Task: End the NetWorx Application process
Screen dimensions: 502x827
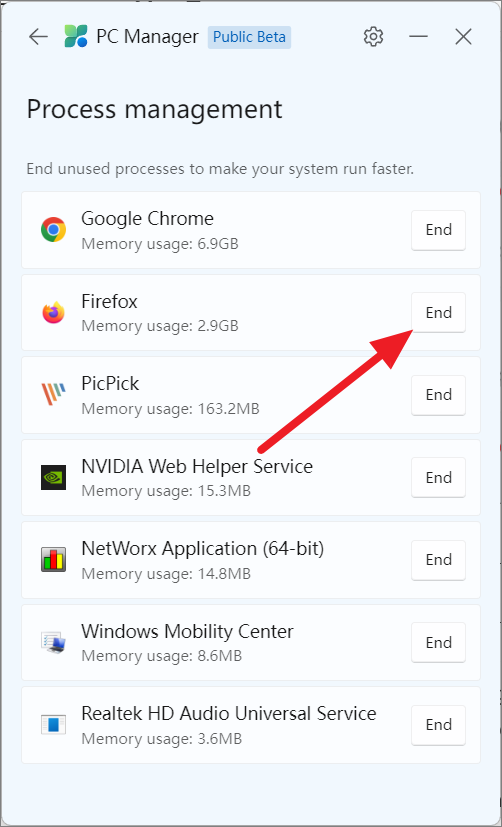Action: pyautogui.click(x=438, y=560)
